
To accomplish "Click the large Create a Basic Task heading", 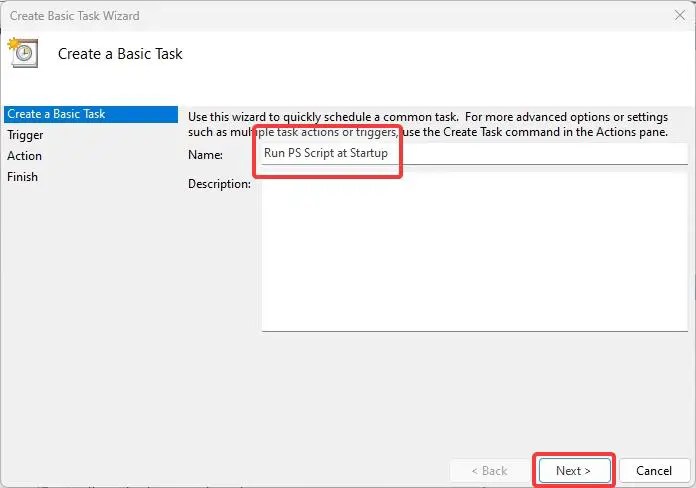I will 120,54.
